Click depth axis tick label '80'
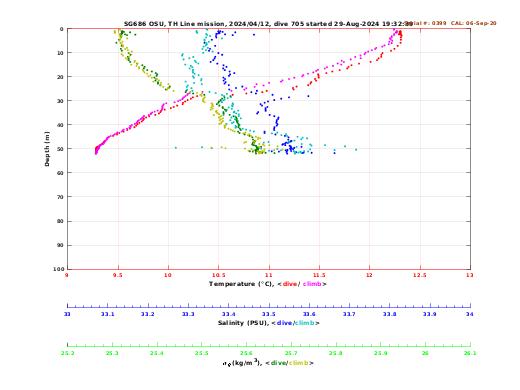The image size is (520, 390). pos(60,221)
